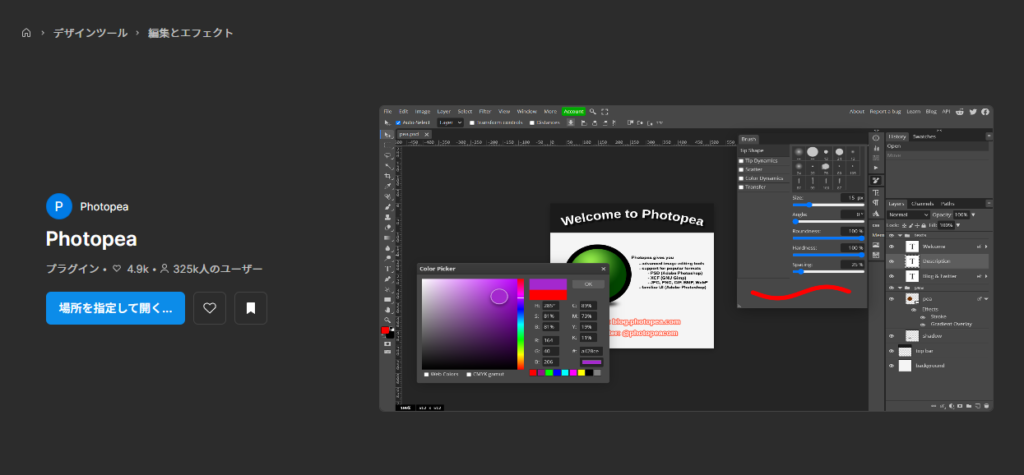
Task: Enable the Web Colors checkbox
Action: 426,374
